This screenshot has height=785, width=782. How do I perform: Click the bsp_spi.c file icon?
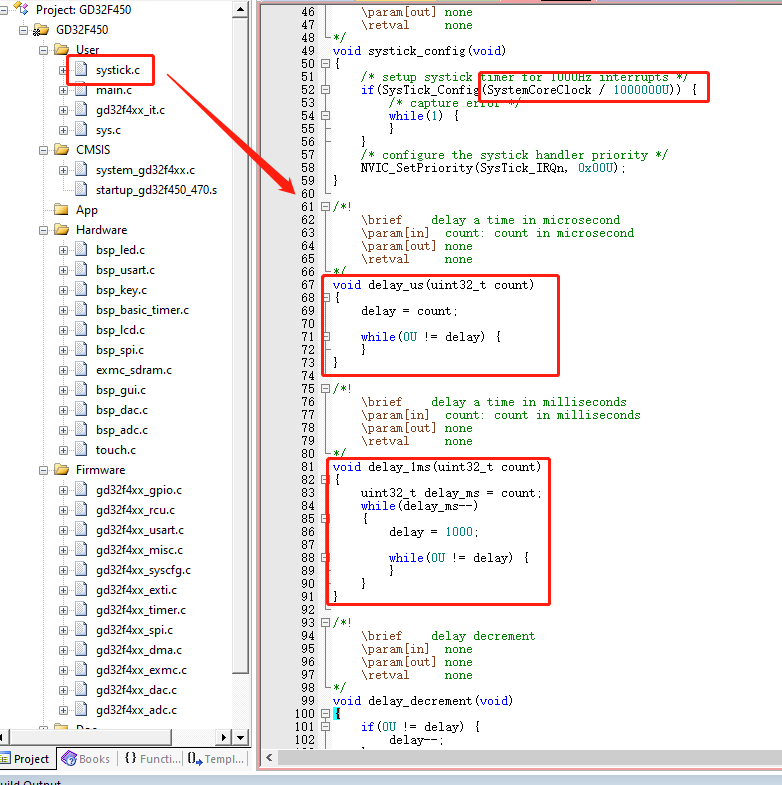coord(81,349)
